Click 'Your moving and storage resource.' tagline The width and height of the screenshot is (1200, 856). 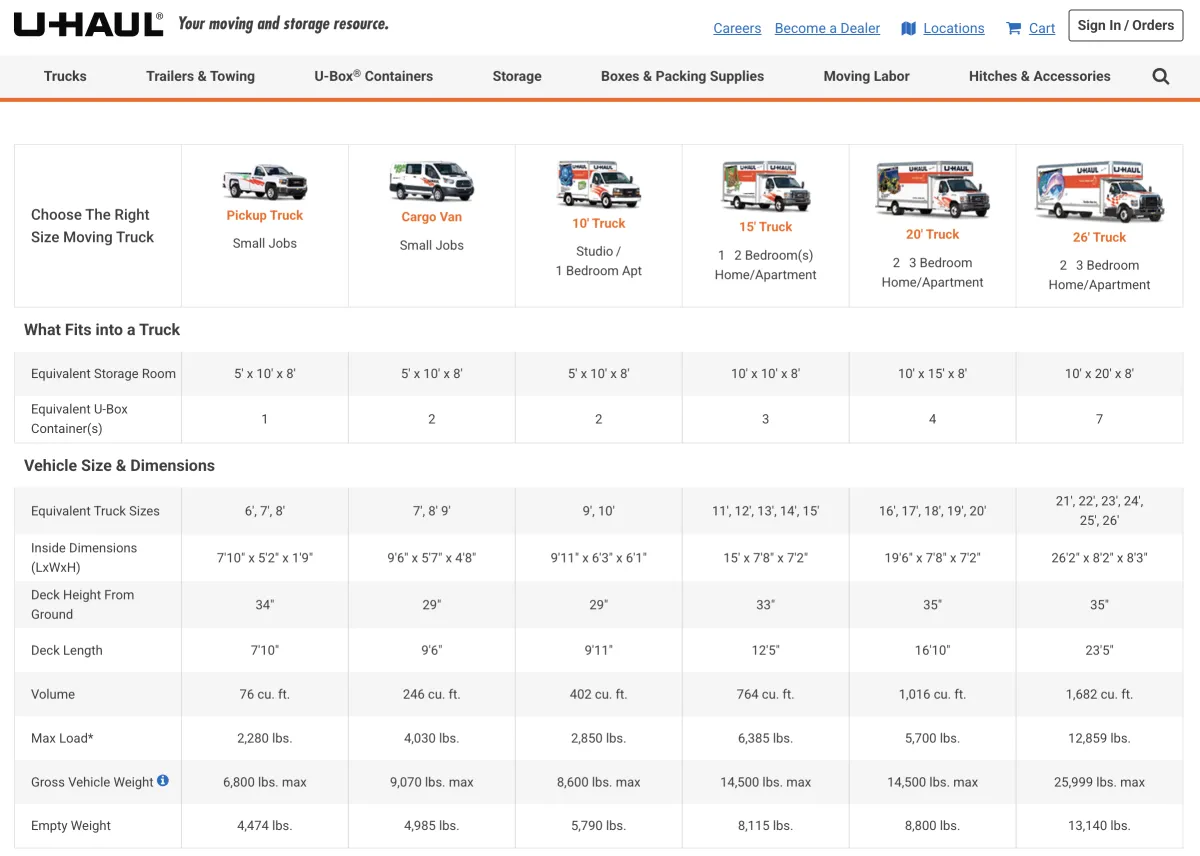(283, 24)
